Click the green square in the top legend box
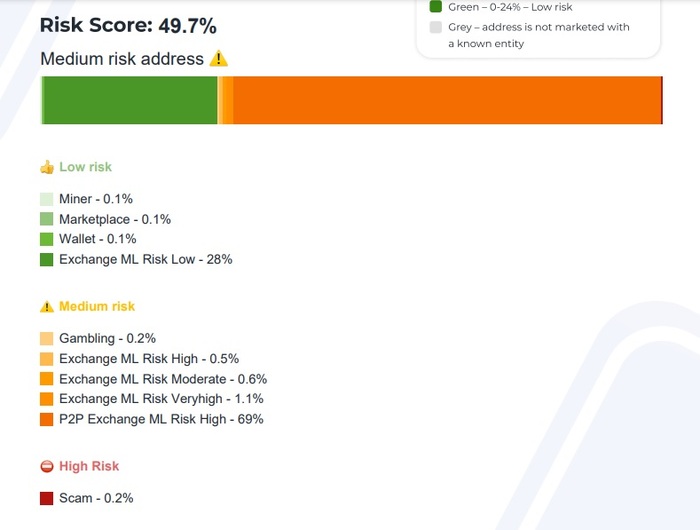This screenshot has height=530, width=700. point(435,6)
